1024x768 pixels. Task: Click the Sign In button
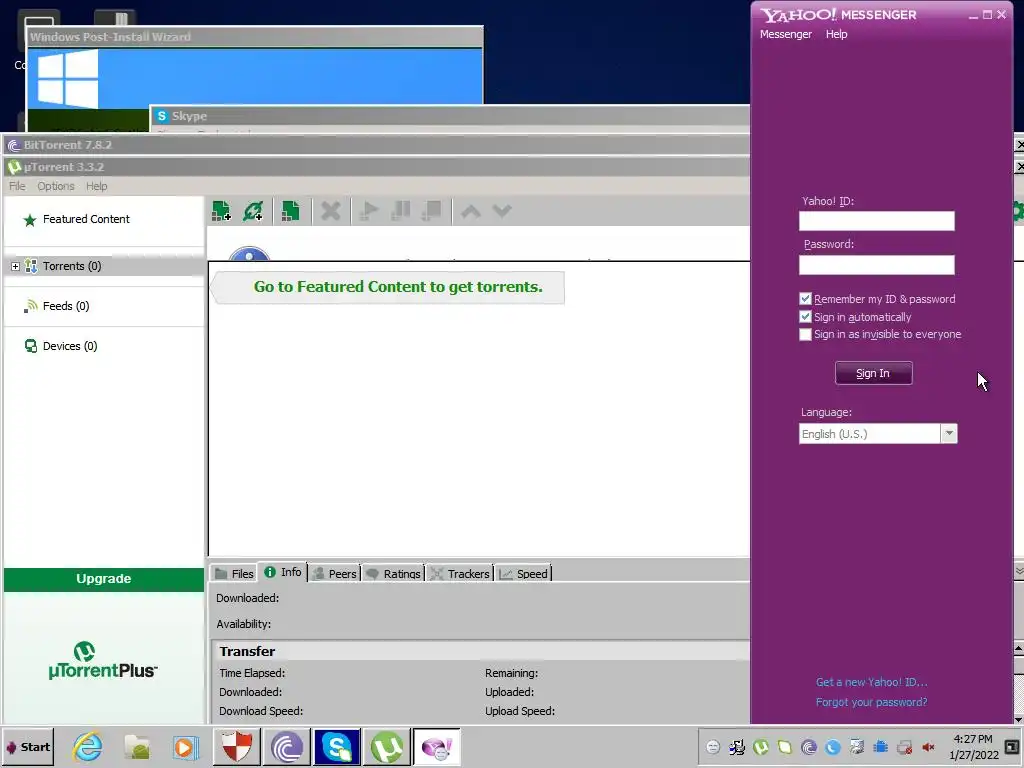pos(874,373)
